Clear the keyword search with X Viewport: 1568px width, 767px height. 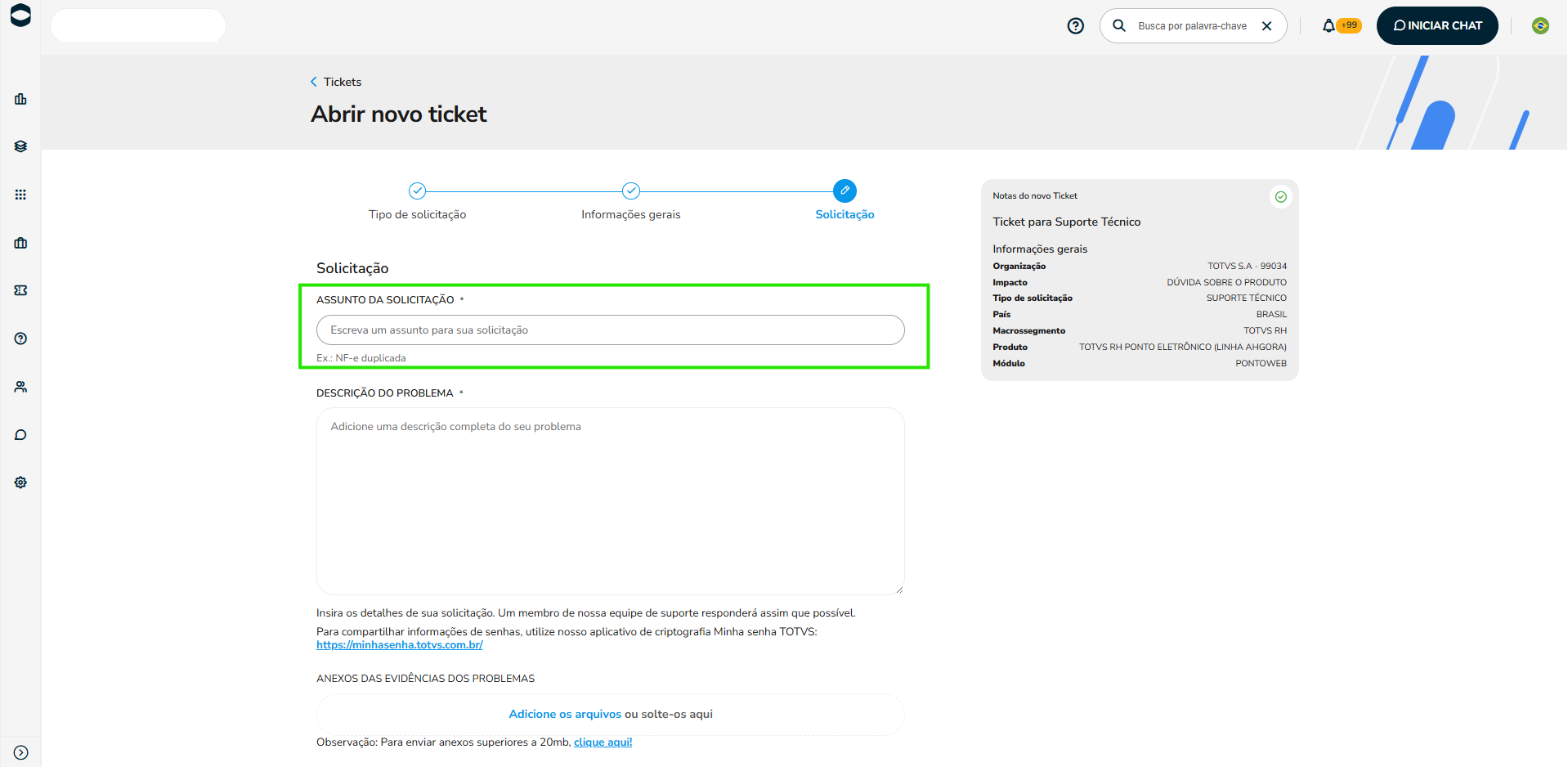[1267, 26]
